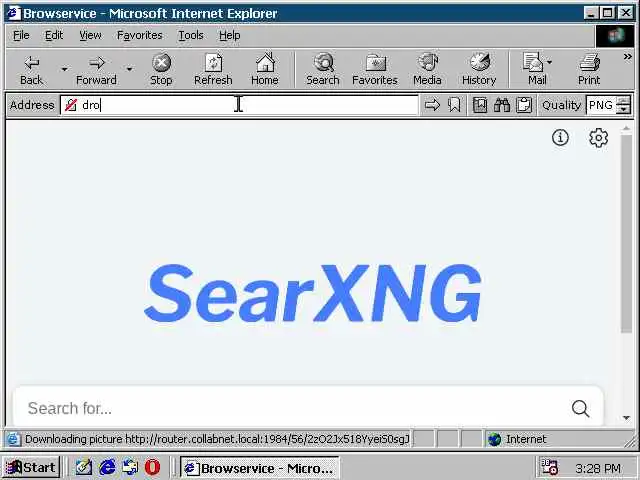Open the Favorites pane from toolbar
The width and height of the screenshot is (640, 480).
(x=375, y=69)
